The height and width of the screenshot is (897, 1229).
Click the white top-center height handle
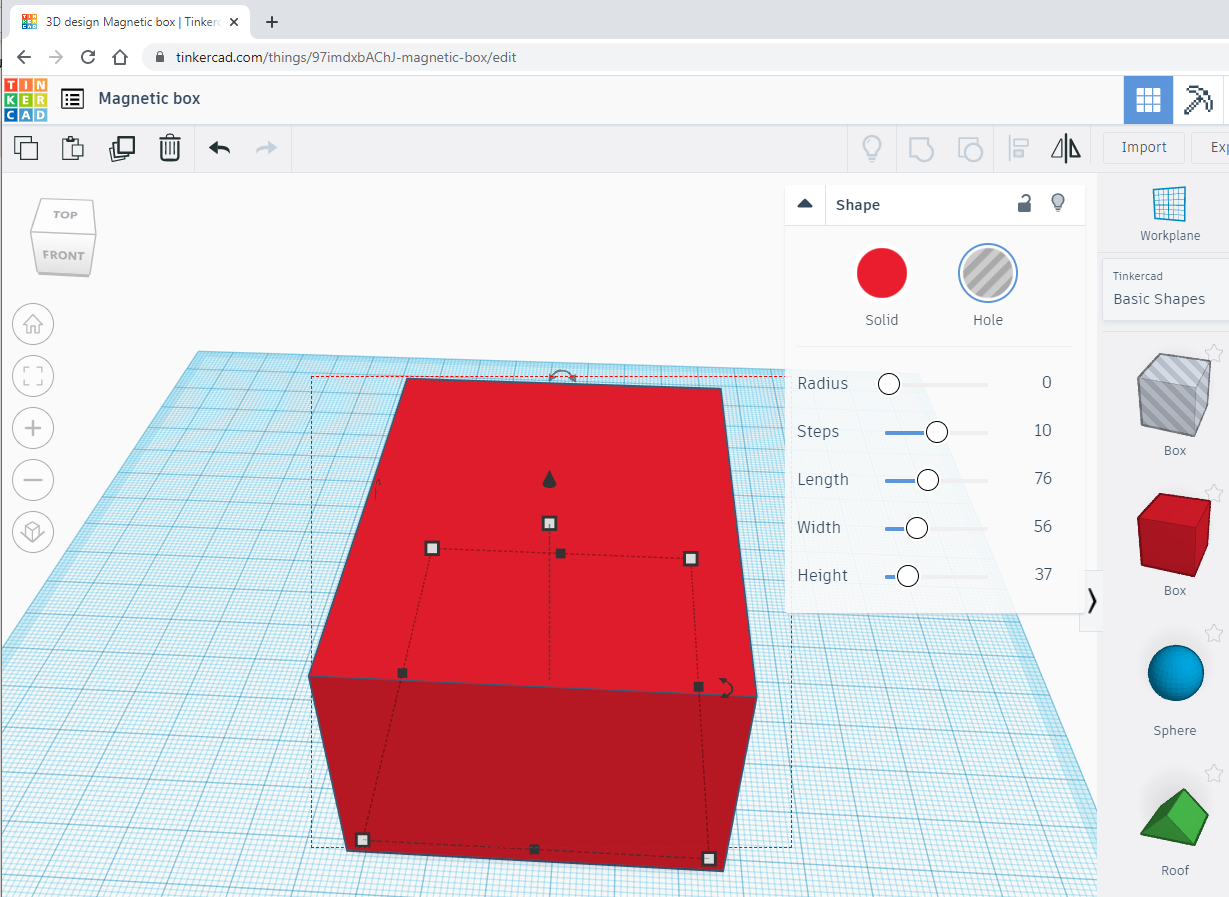tap(549, 523)
